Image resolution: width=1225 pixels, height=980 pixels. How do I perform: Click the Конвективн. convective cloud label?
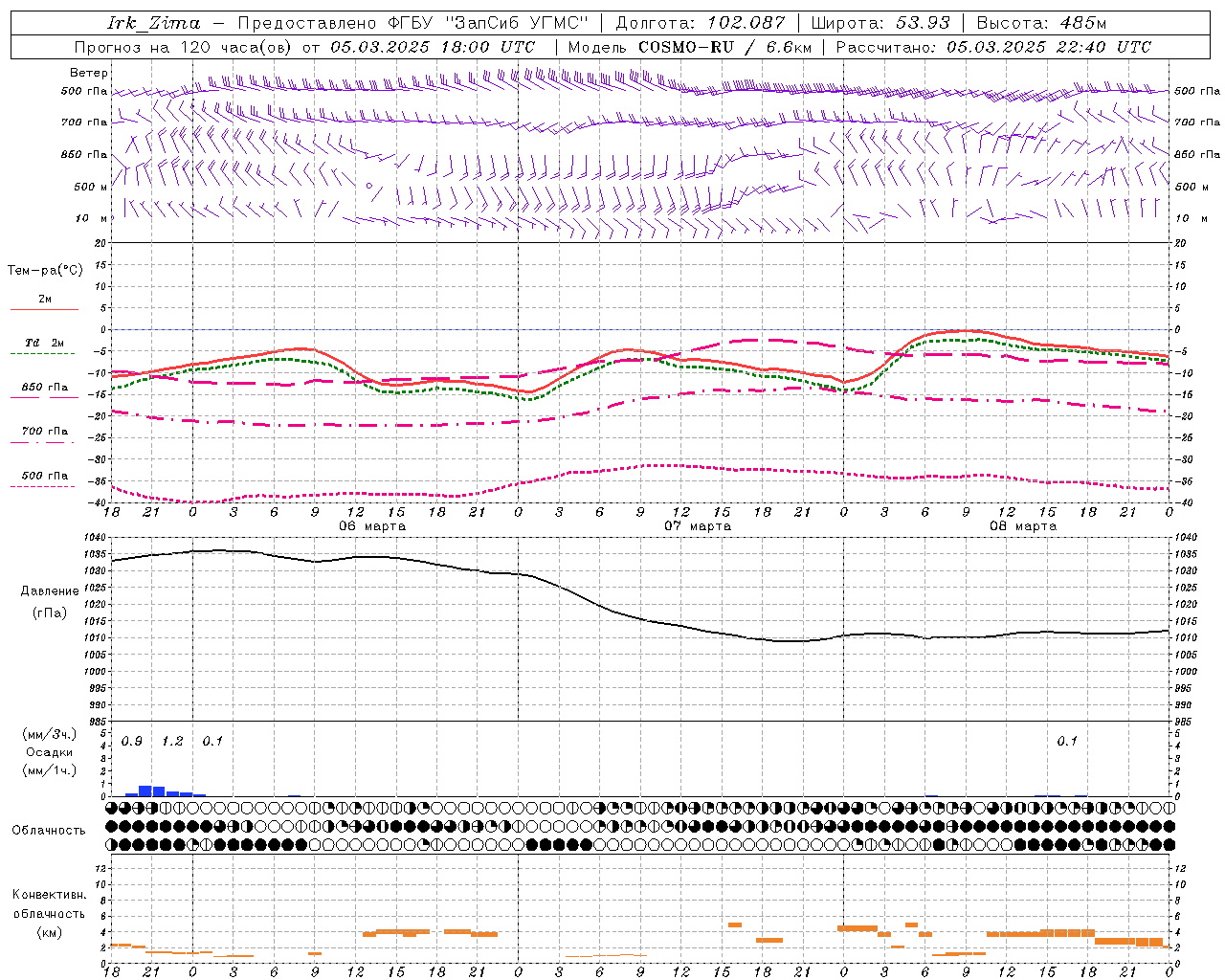[x=49, y=895]
